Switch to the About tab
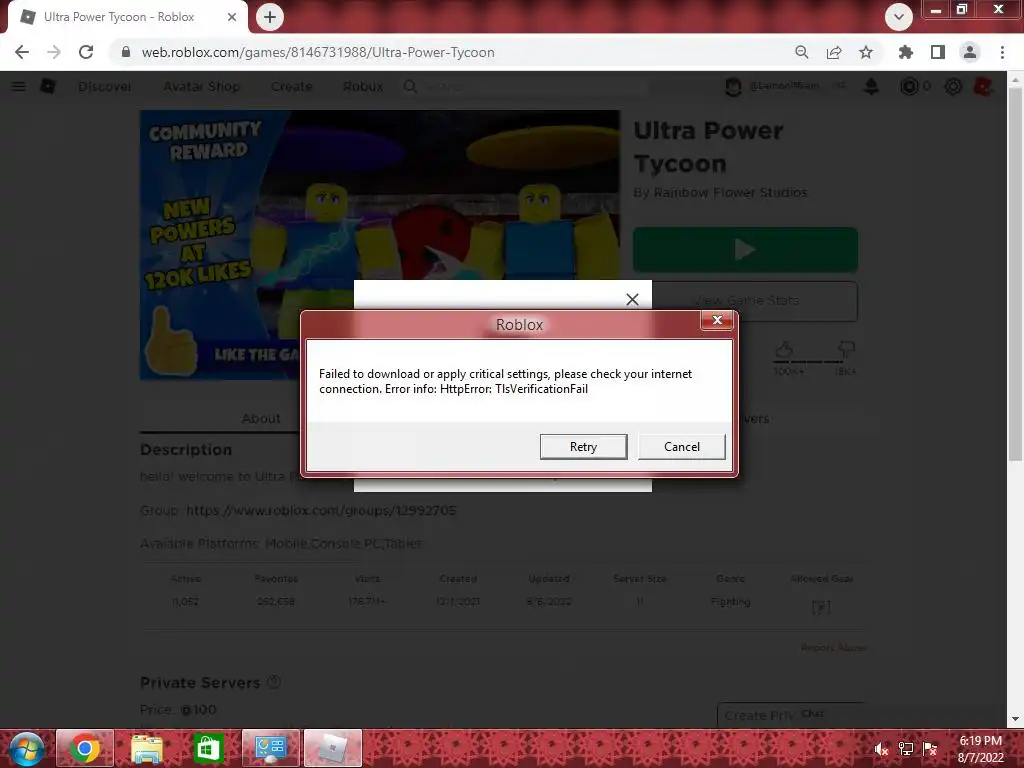Image resolution: width=1024 pixels, height=768 pixels. click(261, 419)
